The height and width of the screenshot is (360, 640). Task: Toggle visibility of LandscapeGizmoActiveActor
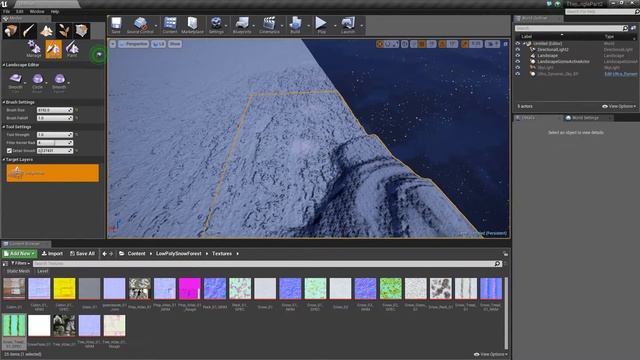point(518,62)
